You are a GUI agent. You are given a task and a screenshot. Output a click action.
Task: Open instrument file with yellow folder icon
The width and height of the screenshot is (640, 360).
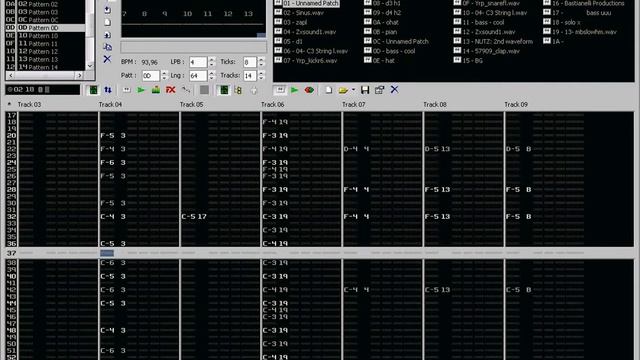(343, 89)
